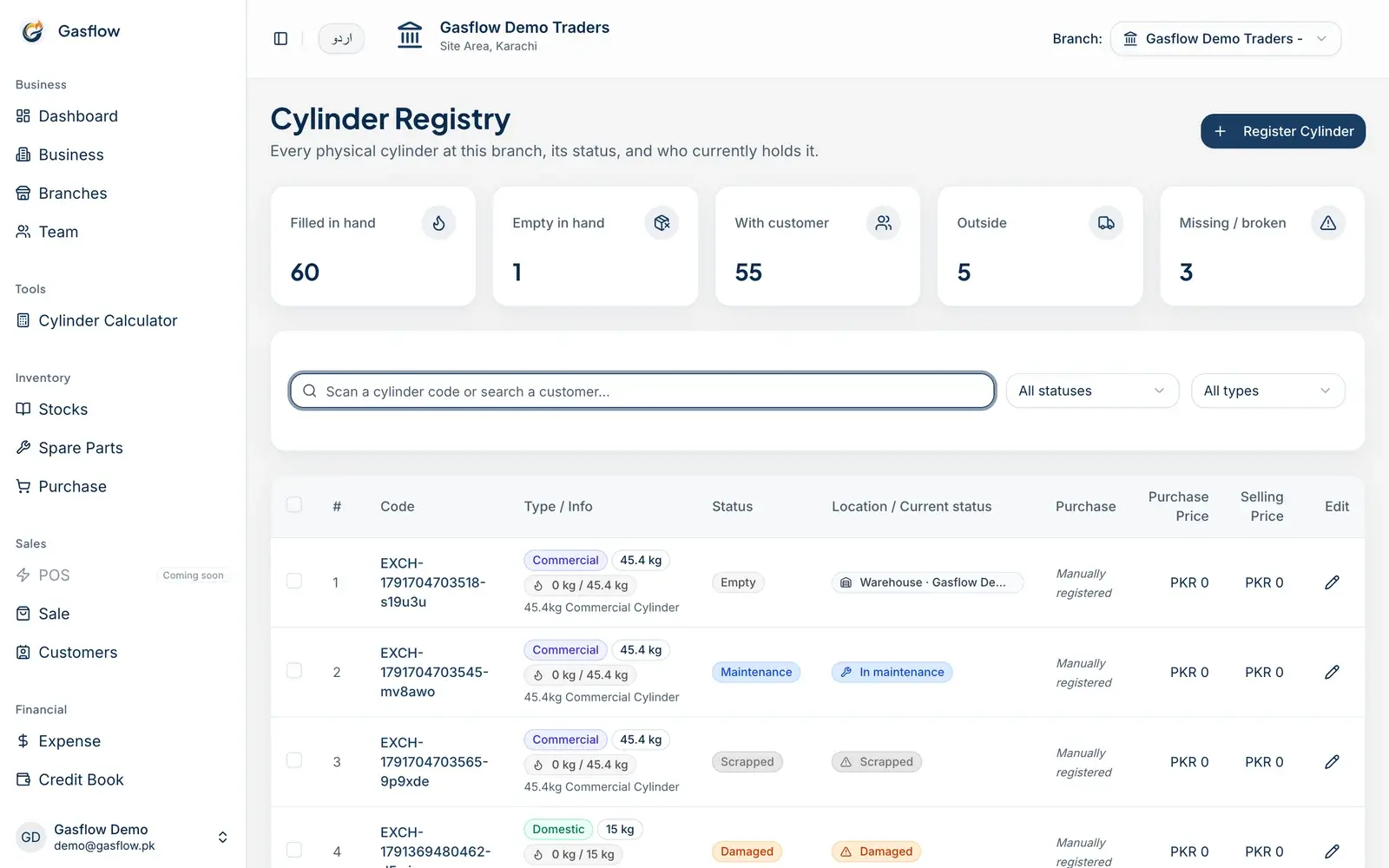
Task: Check the box for cylinder row 1
Action: point(294,581)
